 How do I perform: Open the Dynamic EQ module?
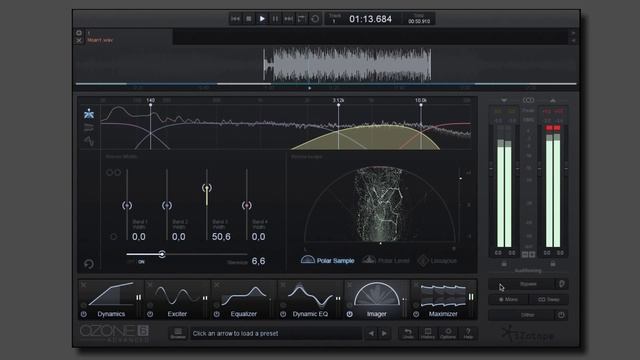[x=310, y=299]
